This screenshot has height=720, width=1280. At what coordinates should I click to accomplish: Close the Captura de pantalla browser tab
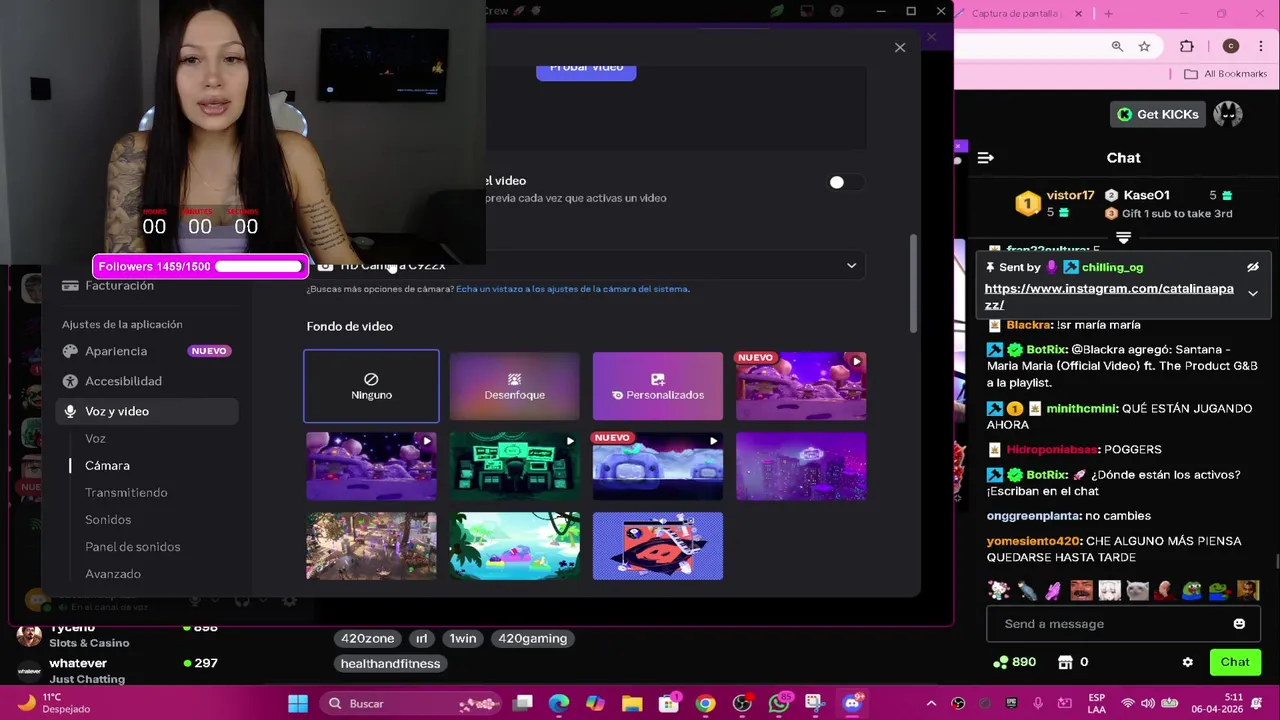[x=1078, y=14]
